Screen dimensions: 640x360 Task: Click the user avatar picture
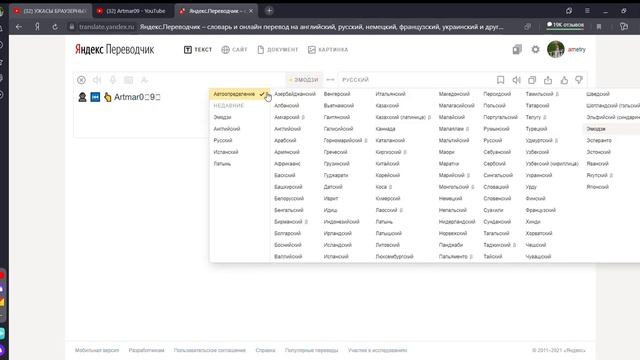pyautogui.click(x=556, y=49)
